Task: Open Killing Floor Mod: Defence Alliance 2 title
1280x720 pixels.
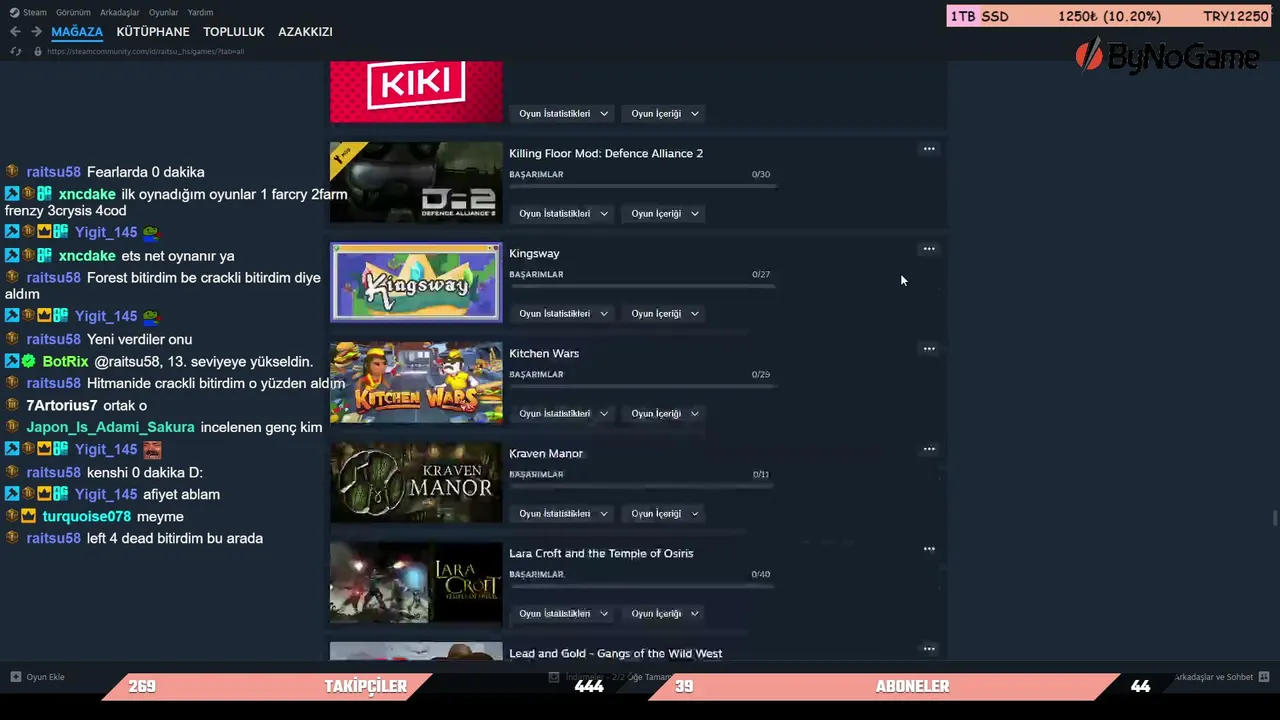Action: 606,153
